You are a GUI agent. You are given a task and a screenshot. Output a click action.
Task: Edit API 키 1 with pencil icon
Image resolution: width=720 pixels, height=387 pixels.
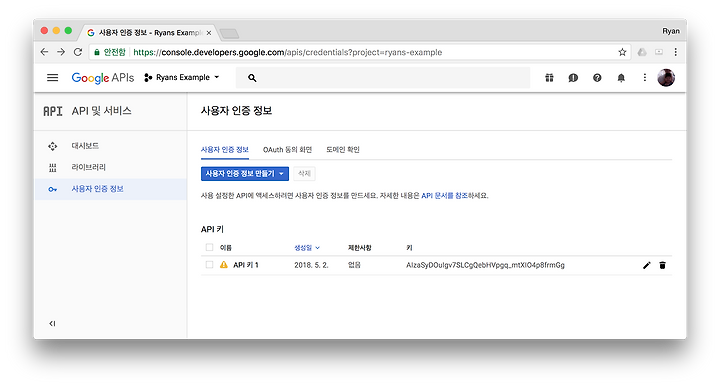coord(647,265)
